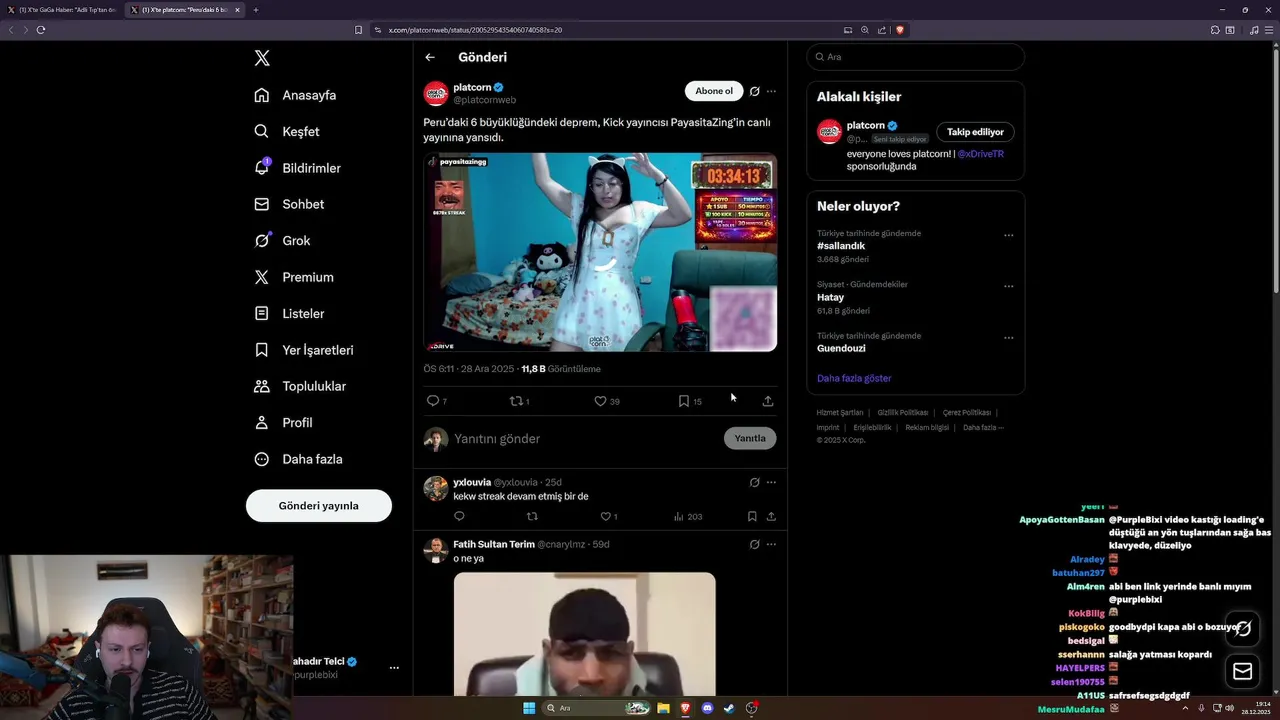Click Yanıtını gönder reply field

[x=585, y=439]
